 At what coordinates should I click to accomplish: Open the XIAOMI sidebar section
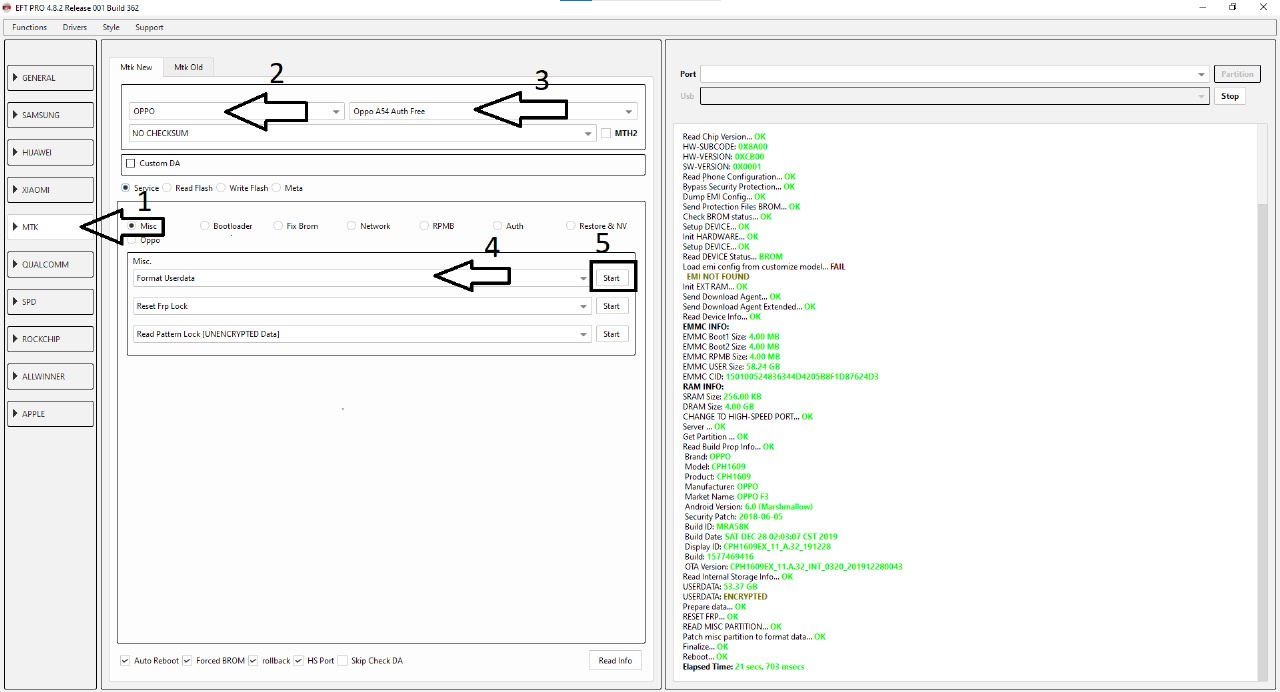[x=51, y=190]
